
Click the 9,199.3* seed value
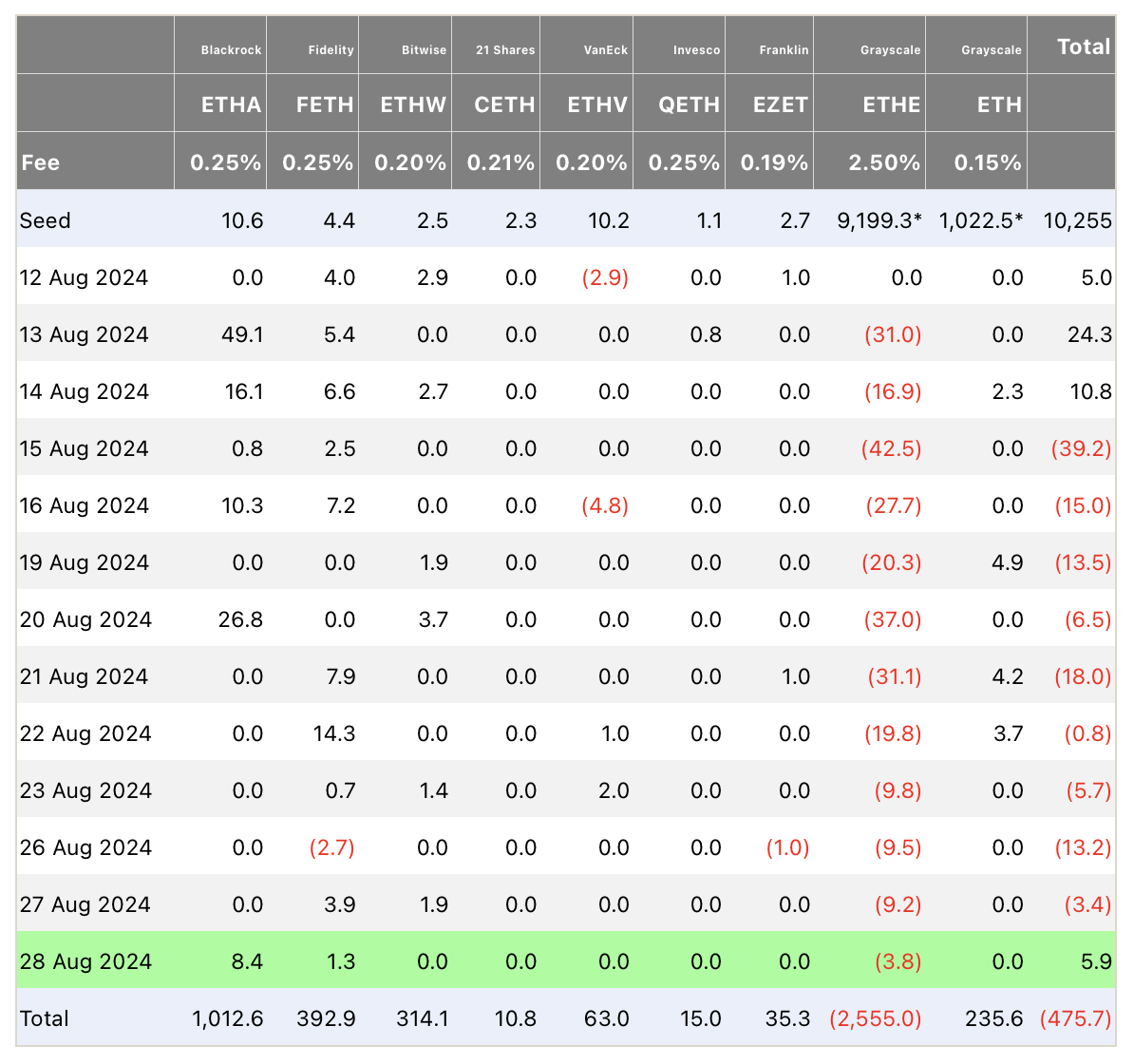click(879, 220)
